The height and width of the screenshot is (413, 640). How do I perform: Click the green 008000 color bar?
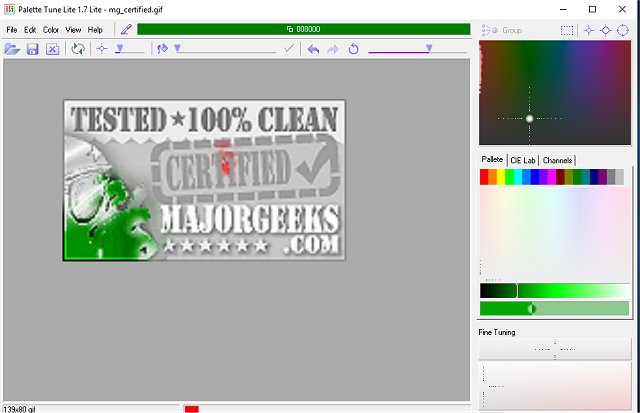coord(303,29)
